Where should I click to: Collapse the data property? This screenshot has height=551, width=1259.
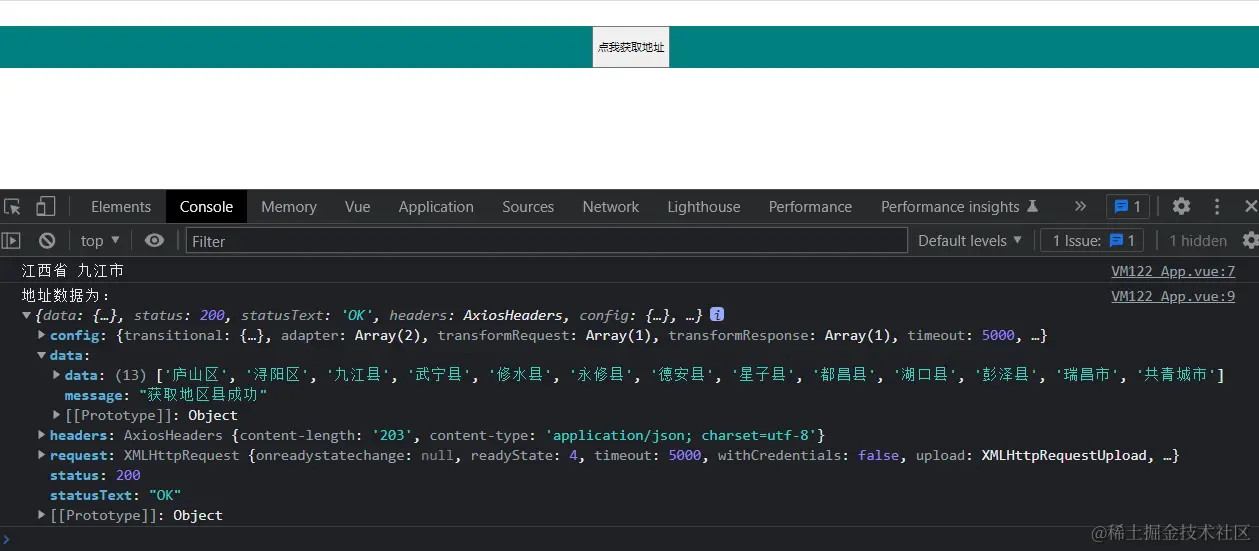click(41, 355)
